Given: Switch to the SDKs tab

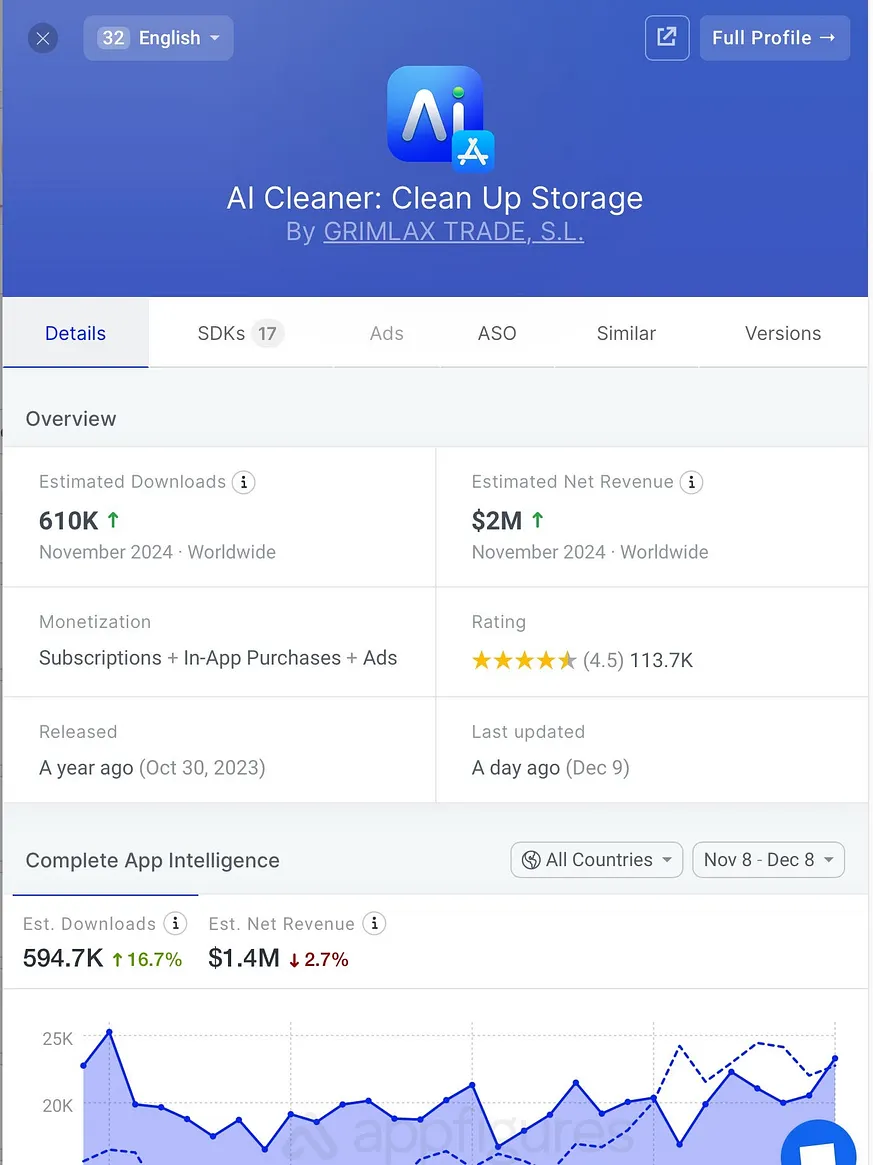Looking at the screenshot, I should [x=240, y=334].
